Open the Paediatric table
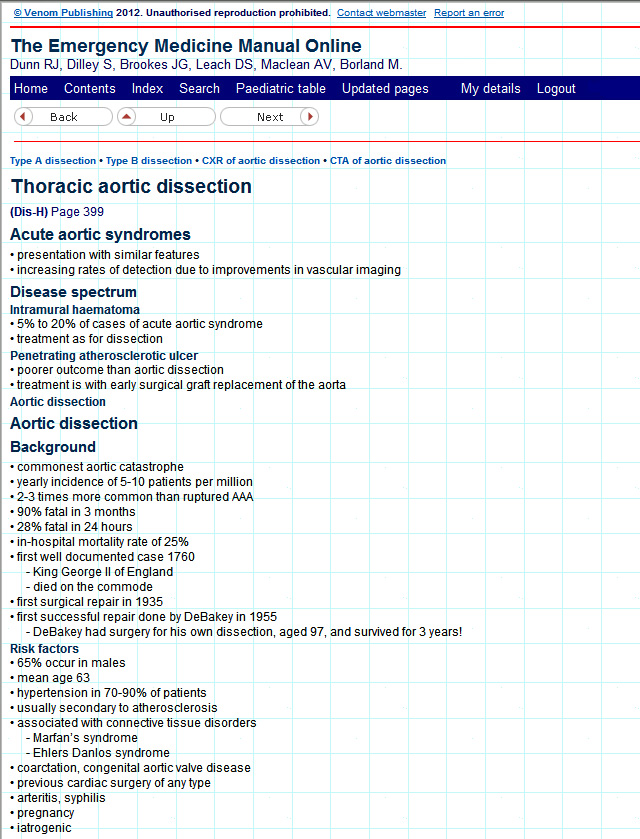640x839 pixels. click(x=280, y=88)
